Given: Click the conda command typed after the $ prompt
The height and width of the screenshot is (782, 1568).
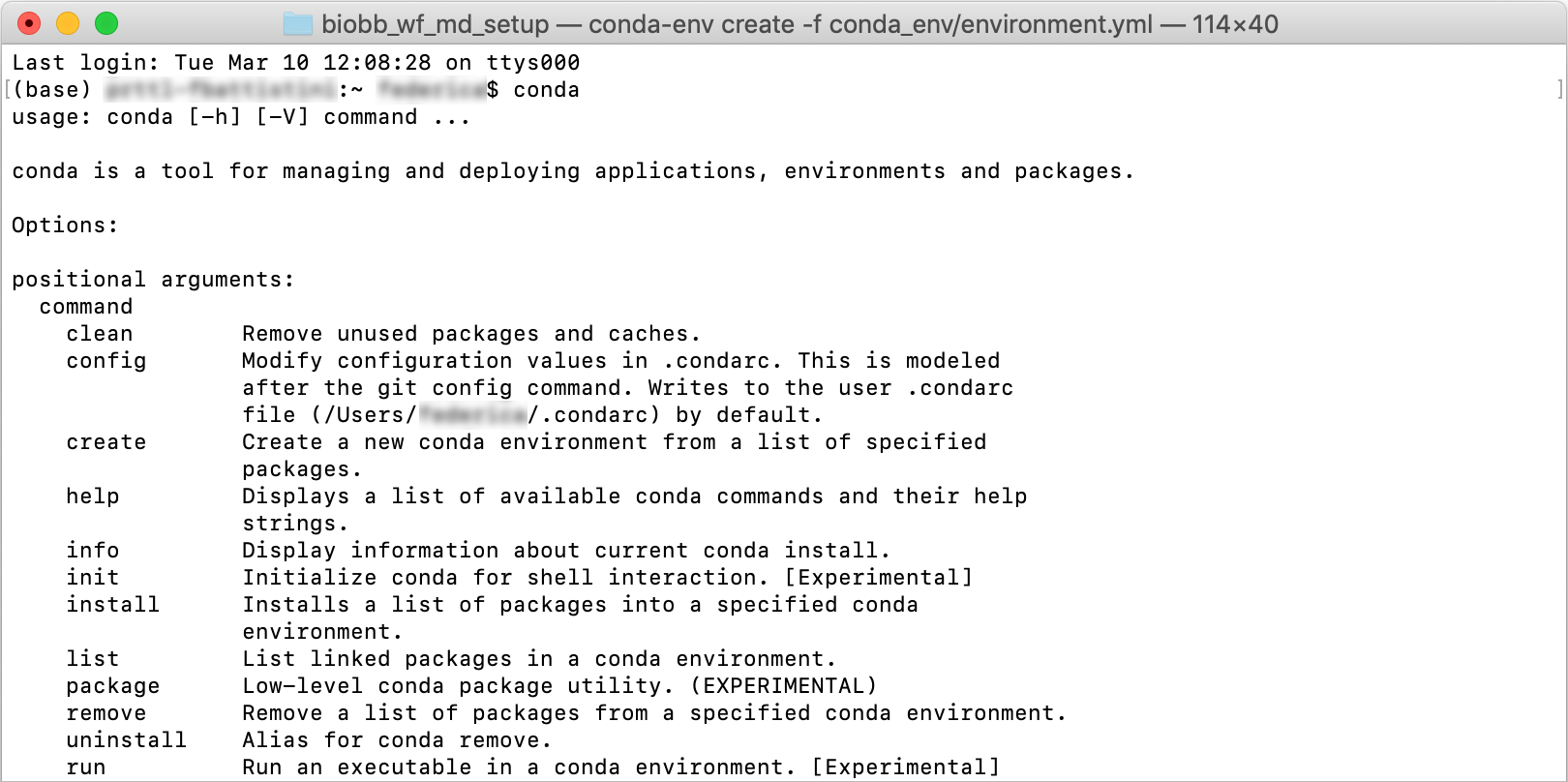Looking at the screenshot, I should (x=546, y=90).
